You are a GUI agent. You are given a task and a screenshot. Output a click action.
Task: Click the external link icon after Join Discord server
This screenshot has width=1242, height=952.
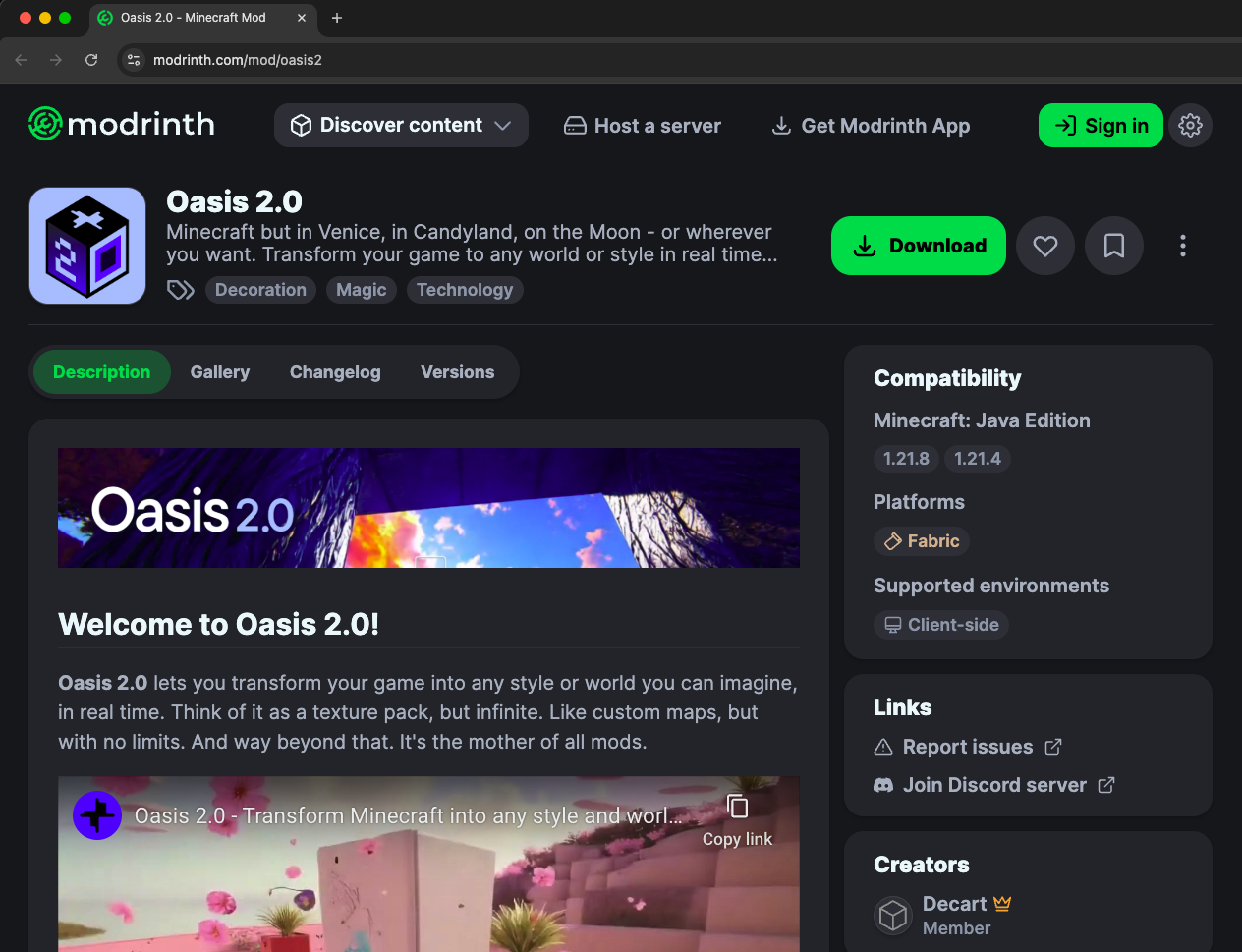click(1106, 785)
